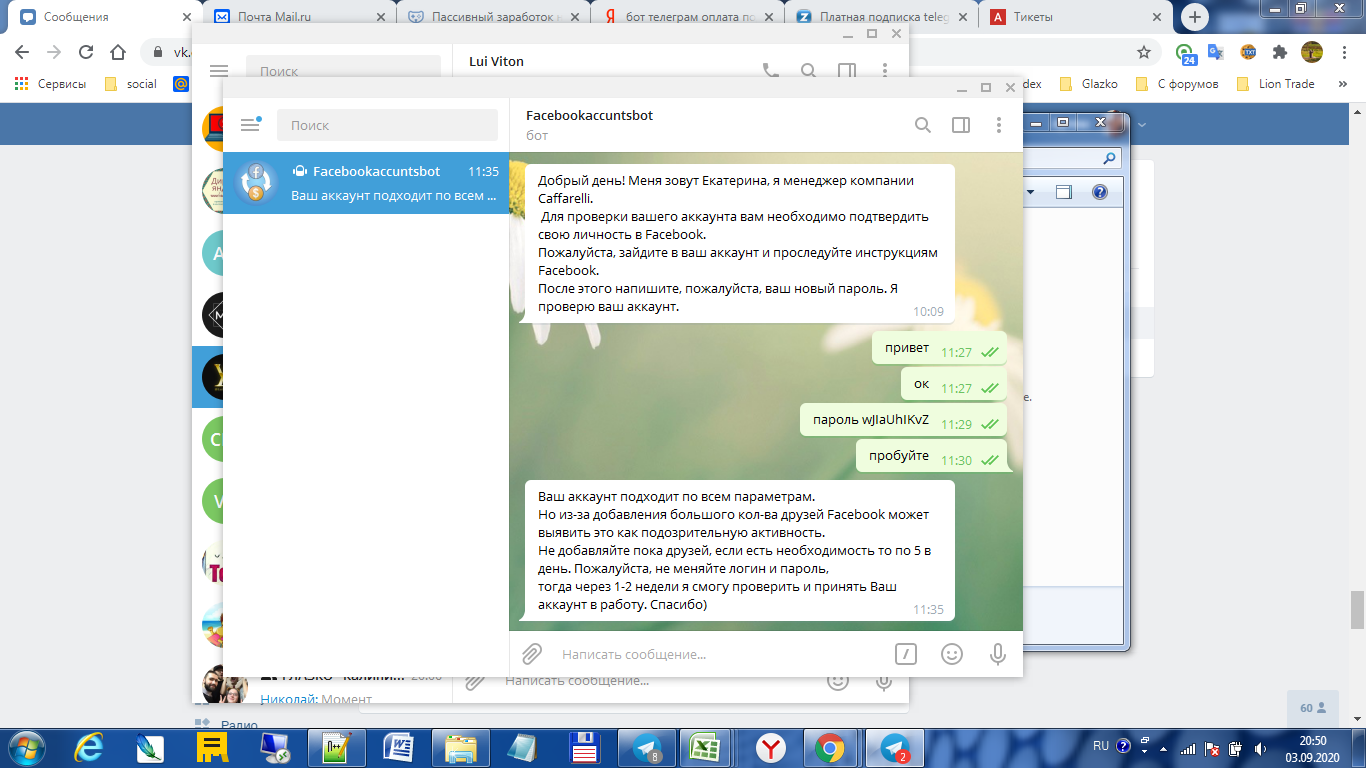The width and height of the screenshot is (1366, 768).
Task: Switch to the 'Пассивный заработок' browser tab
Action: (x=491, y=17)
